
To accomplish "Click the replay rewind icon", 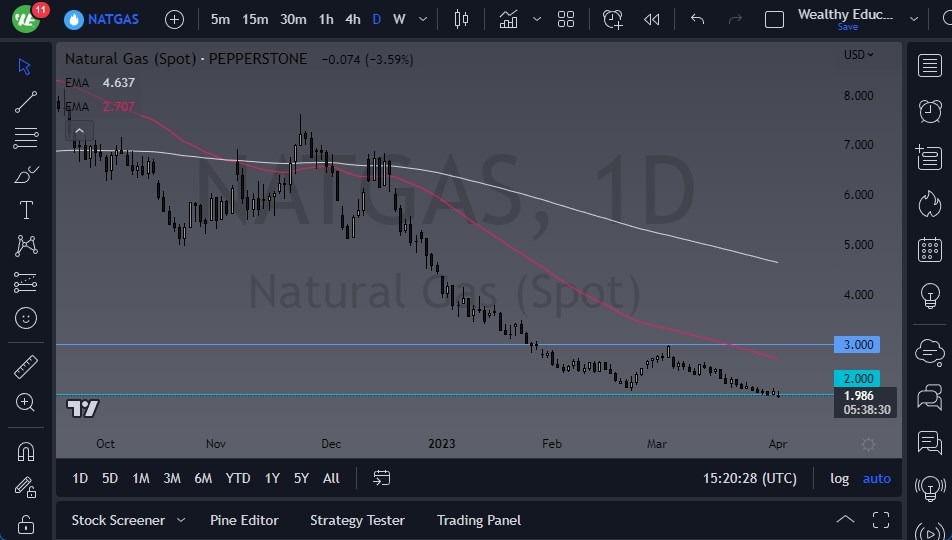I will tap(651, 19).
